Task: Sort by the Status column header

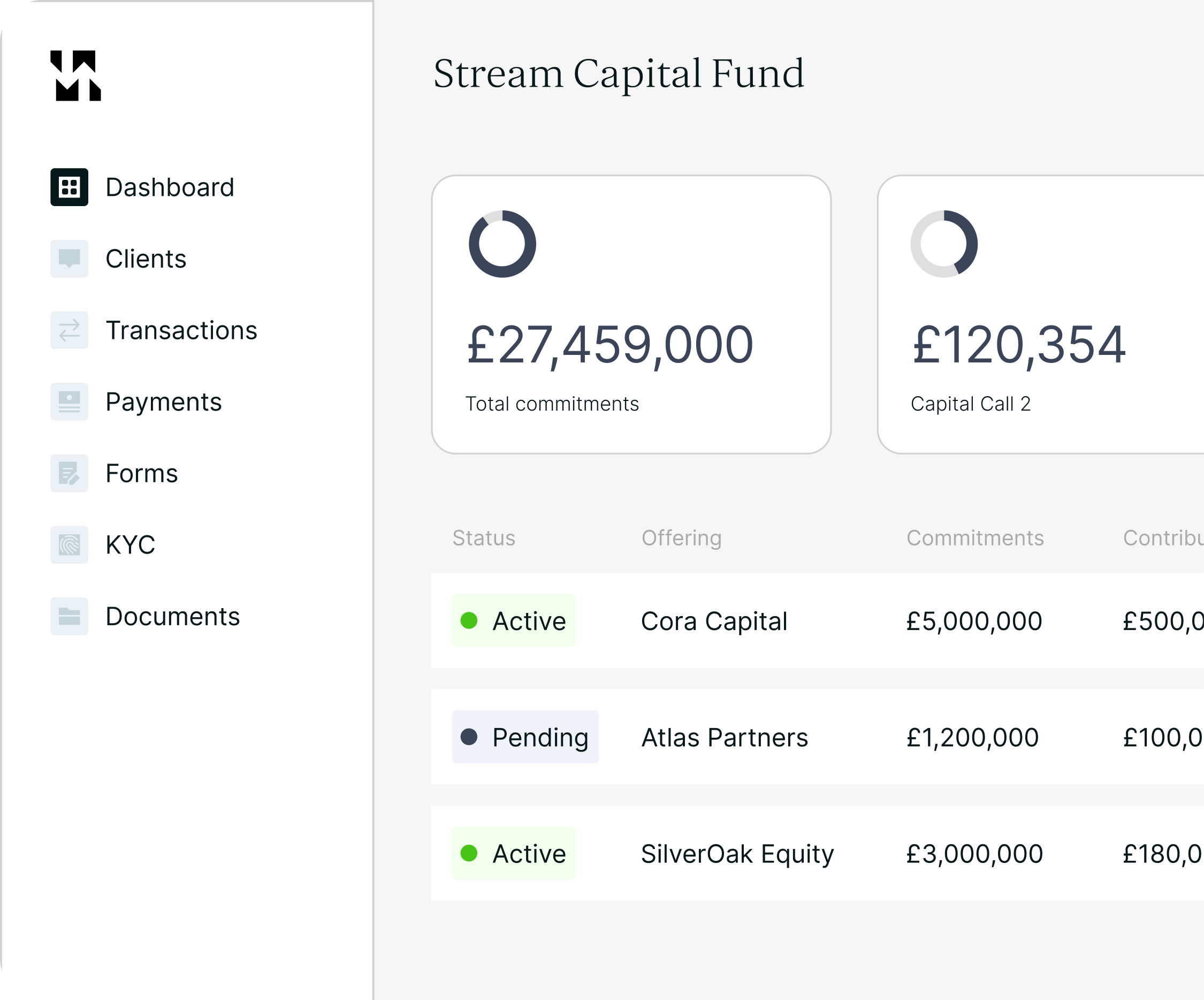Action: click(484, 537)
